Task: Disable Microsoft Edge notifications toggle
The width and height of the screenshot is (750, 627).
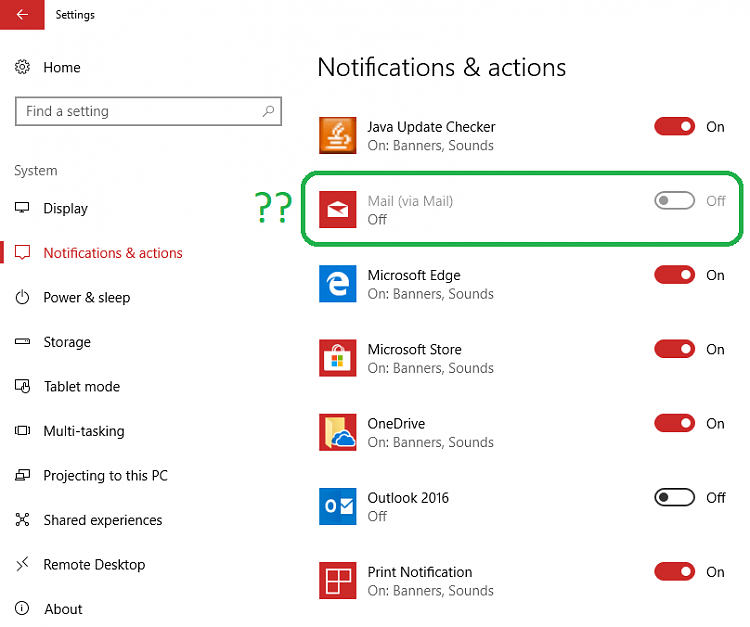Action: pos(674,275)
